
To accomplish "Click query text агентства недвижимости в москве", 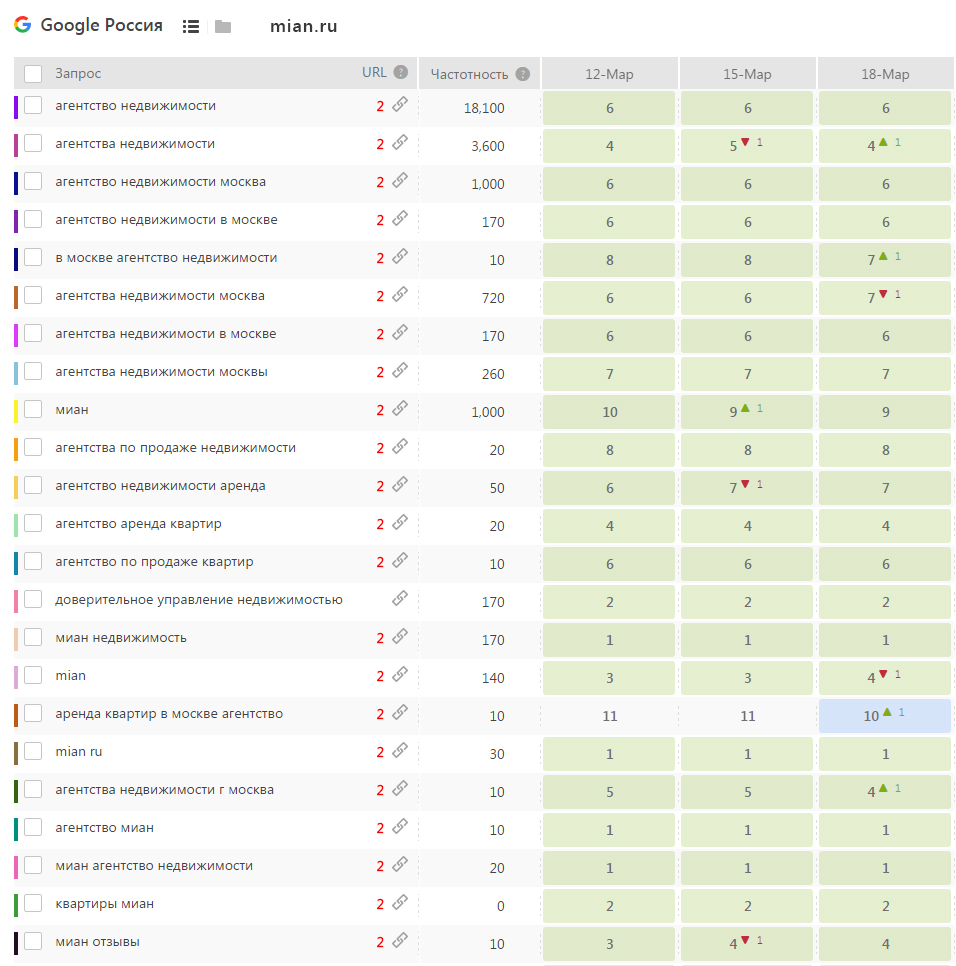I will pyautogui.click(x=166, y=334).
